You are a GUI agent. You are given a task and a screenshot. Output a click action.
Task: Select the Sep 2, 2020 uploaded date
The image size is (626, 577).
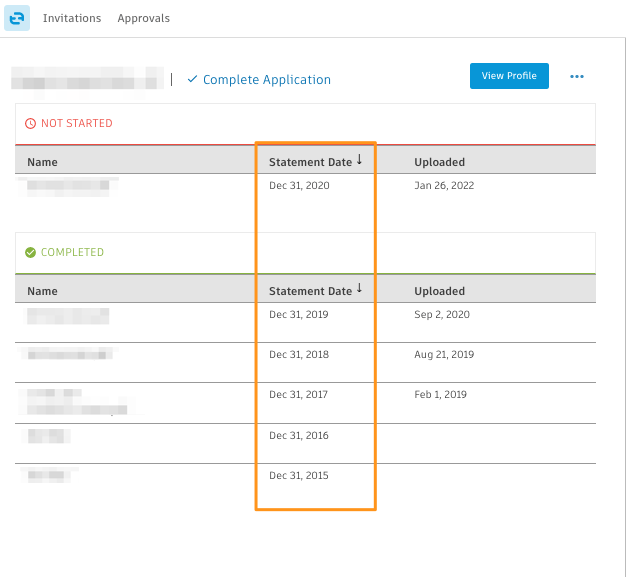[x=442, y=315]
